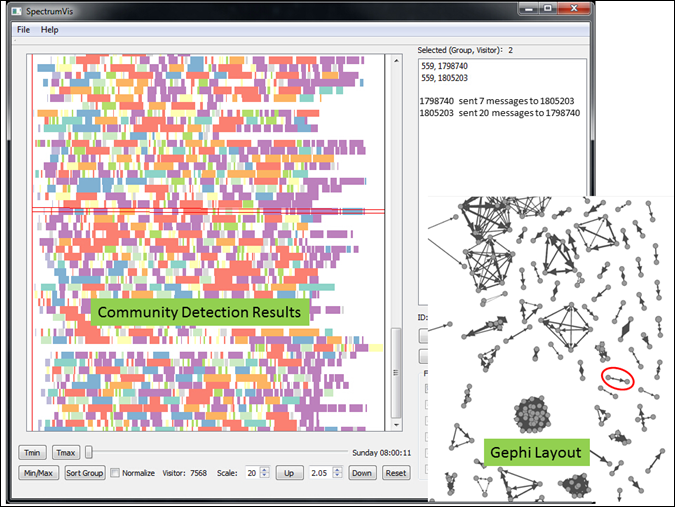
Task: Enable the Normalize checkbox
Action: (x=116, y=472)
